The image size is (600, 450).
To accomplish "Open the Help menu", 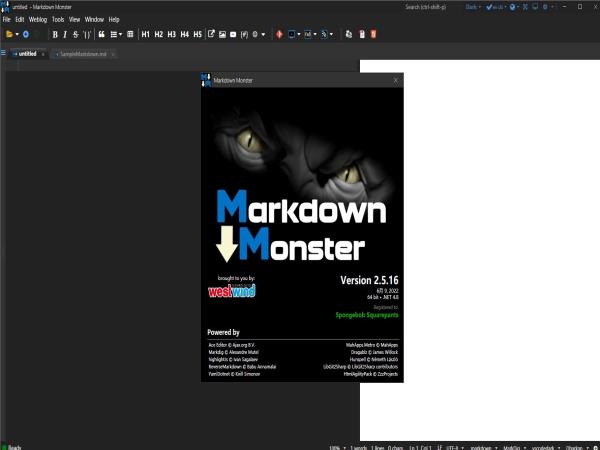I will (114, 20).
